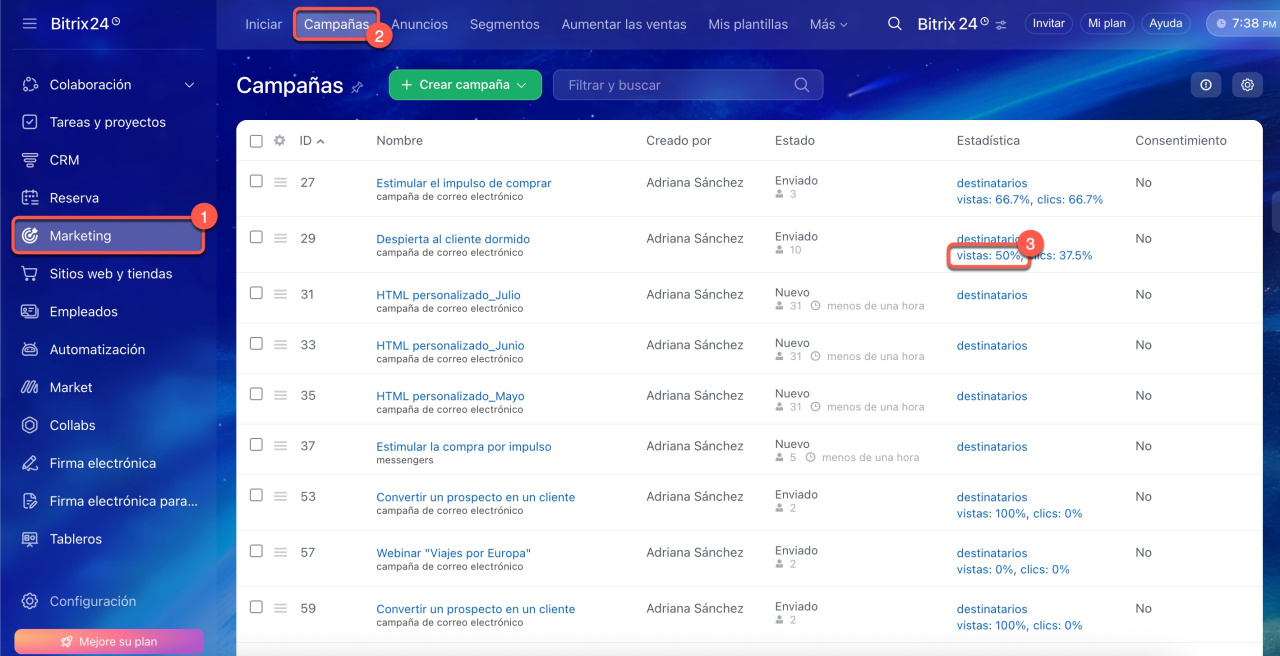Viewport: 1280px width, 656px height.
Task: Open Automatización in the sidebar
Action: tap(97, 349)
